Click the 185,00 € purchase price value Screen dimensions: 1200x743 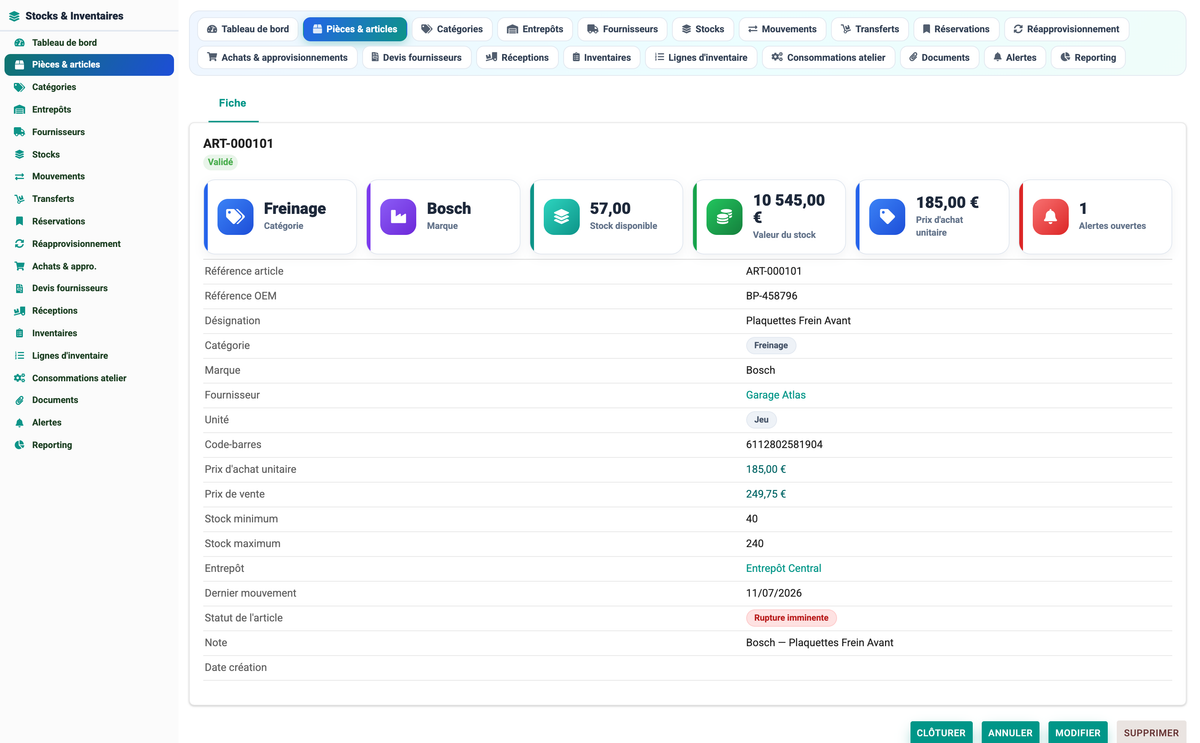[766, 469]
